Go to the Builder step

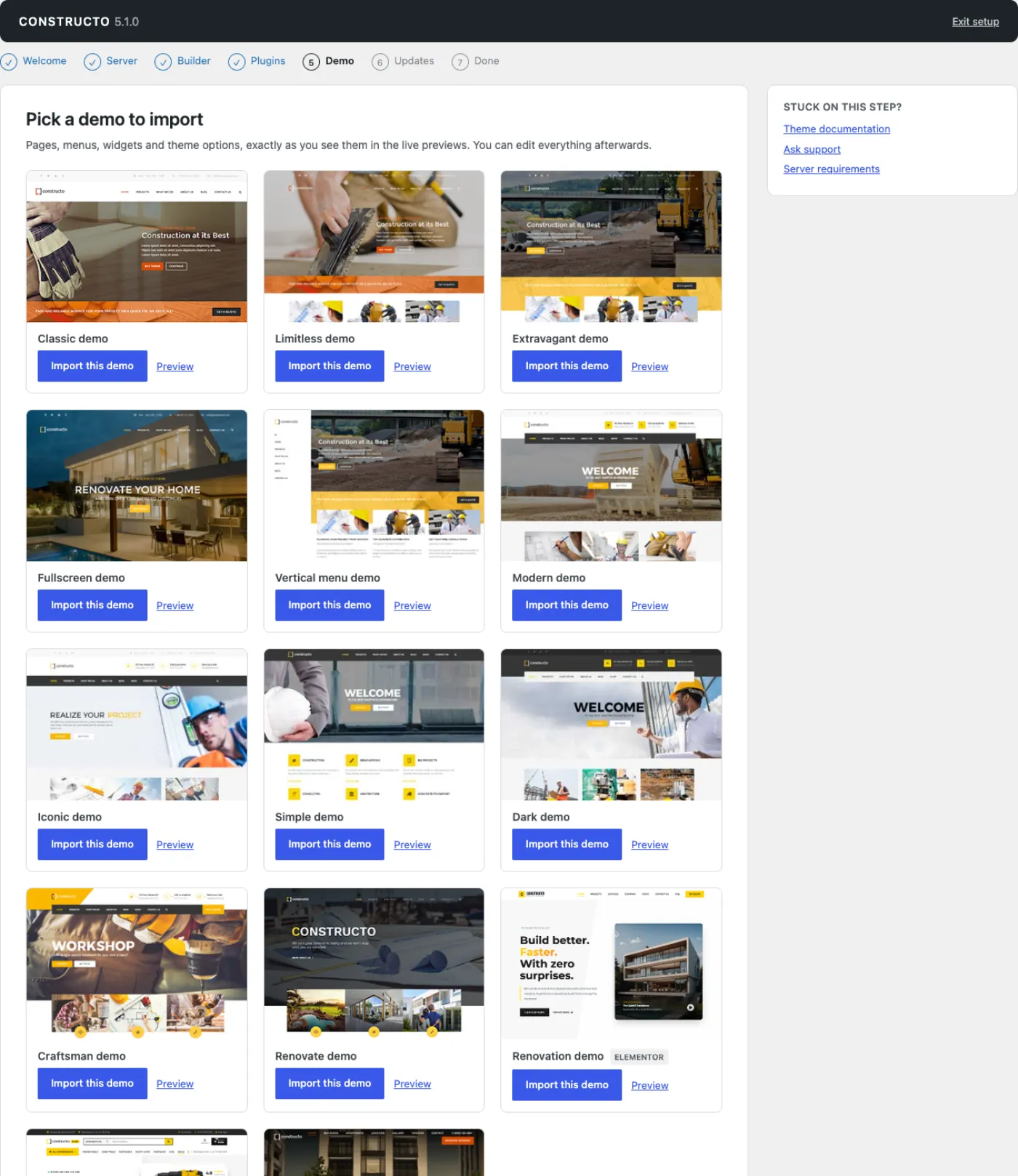click(193, 61)
